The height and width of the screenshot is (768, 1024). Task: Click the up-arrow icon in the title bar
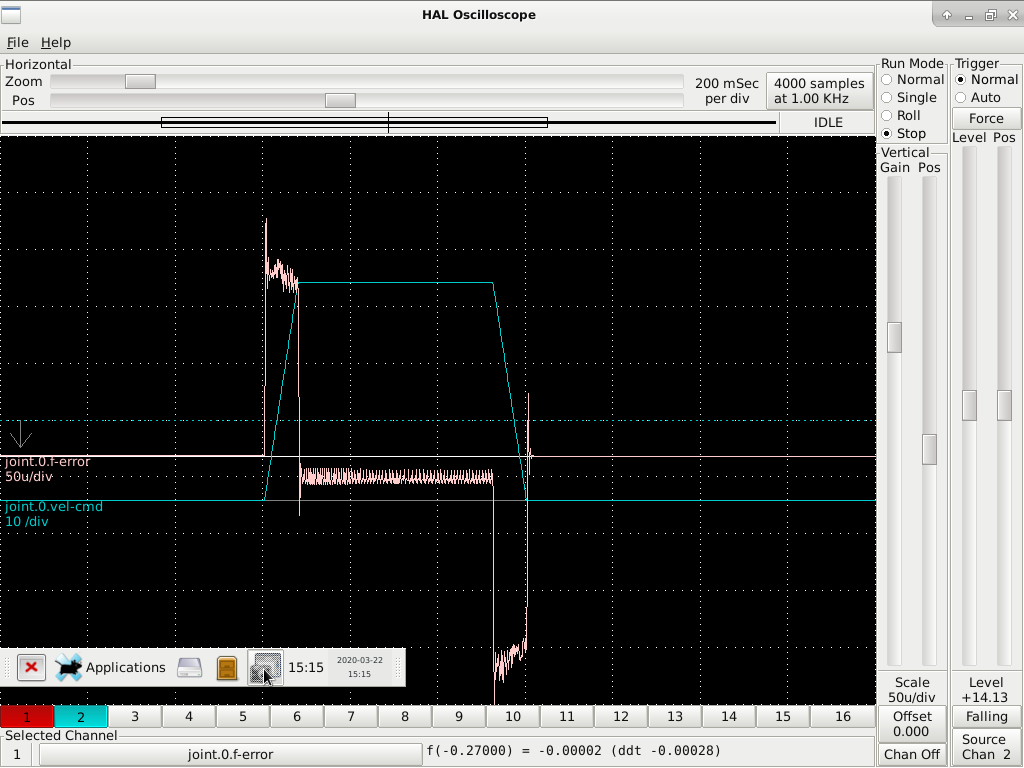(947, 15)
